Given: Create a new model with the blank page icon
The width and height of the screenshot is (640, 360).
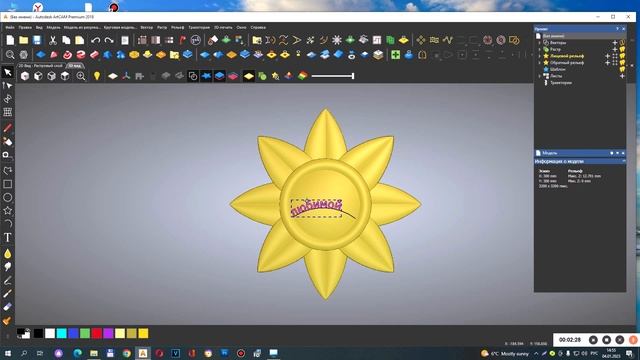Looking at the screenshot, I should (10, 40).
